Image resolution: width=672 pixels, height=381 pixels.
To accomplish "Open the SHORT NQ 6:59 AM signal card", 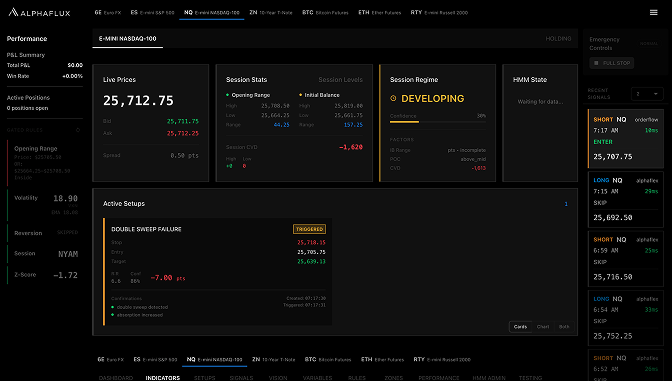I will [626, 258].
